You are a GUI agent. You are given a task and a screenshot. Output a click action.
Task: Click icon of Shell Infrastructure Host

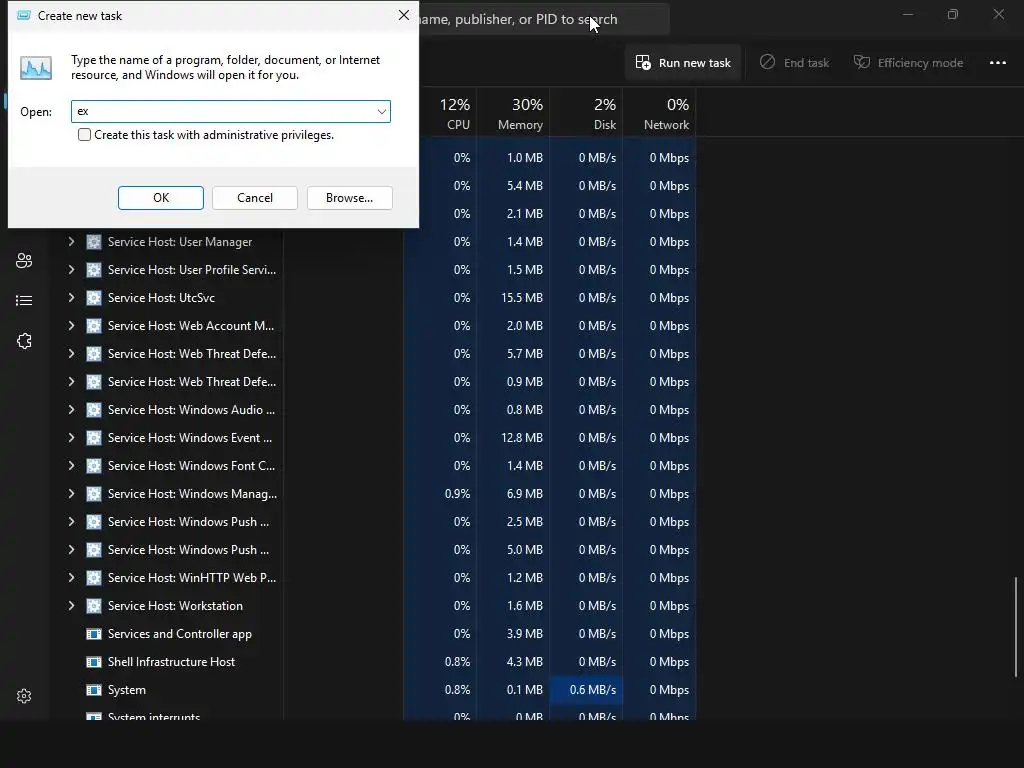(x=94, y=662)
